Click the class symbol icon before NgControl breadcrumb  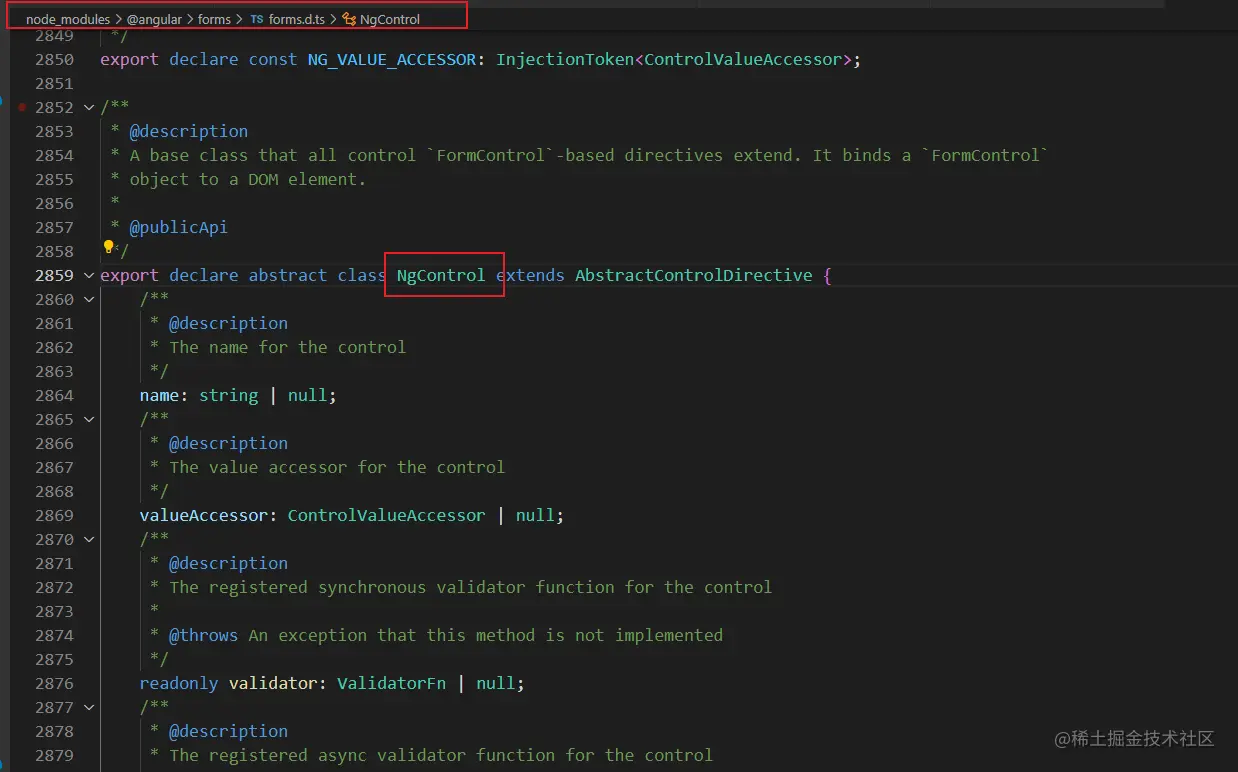click(x=349, y=19)
